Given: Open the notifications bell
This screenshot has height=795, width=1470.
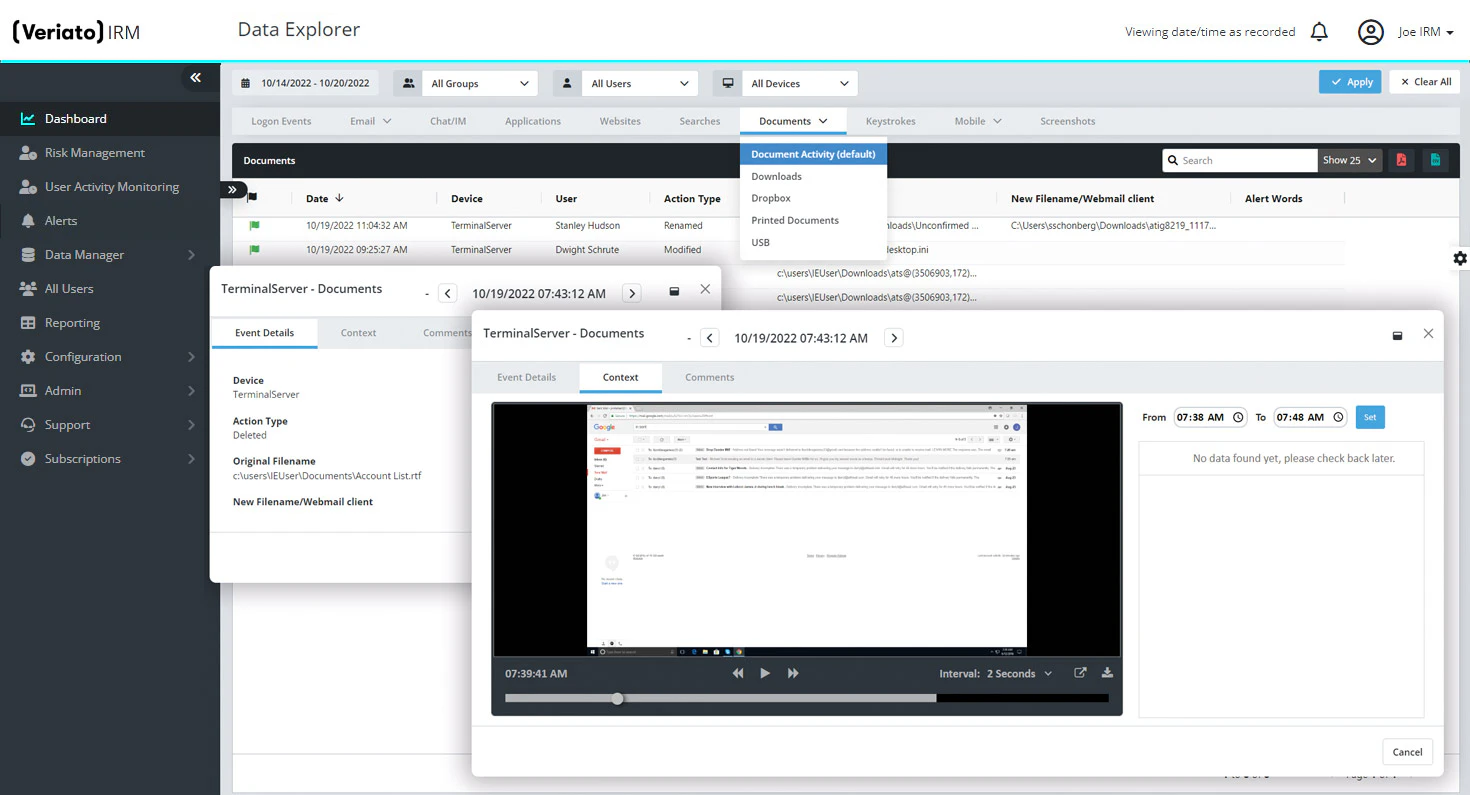Looking at the screenshot, I should (1319, 31).
